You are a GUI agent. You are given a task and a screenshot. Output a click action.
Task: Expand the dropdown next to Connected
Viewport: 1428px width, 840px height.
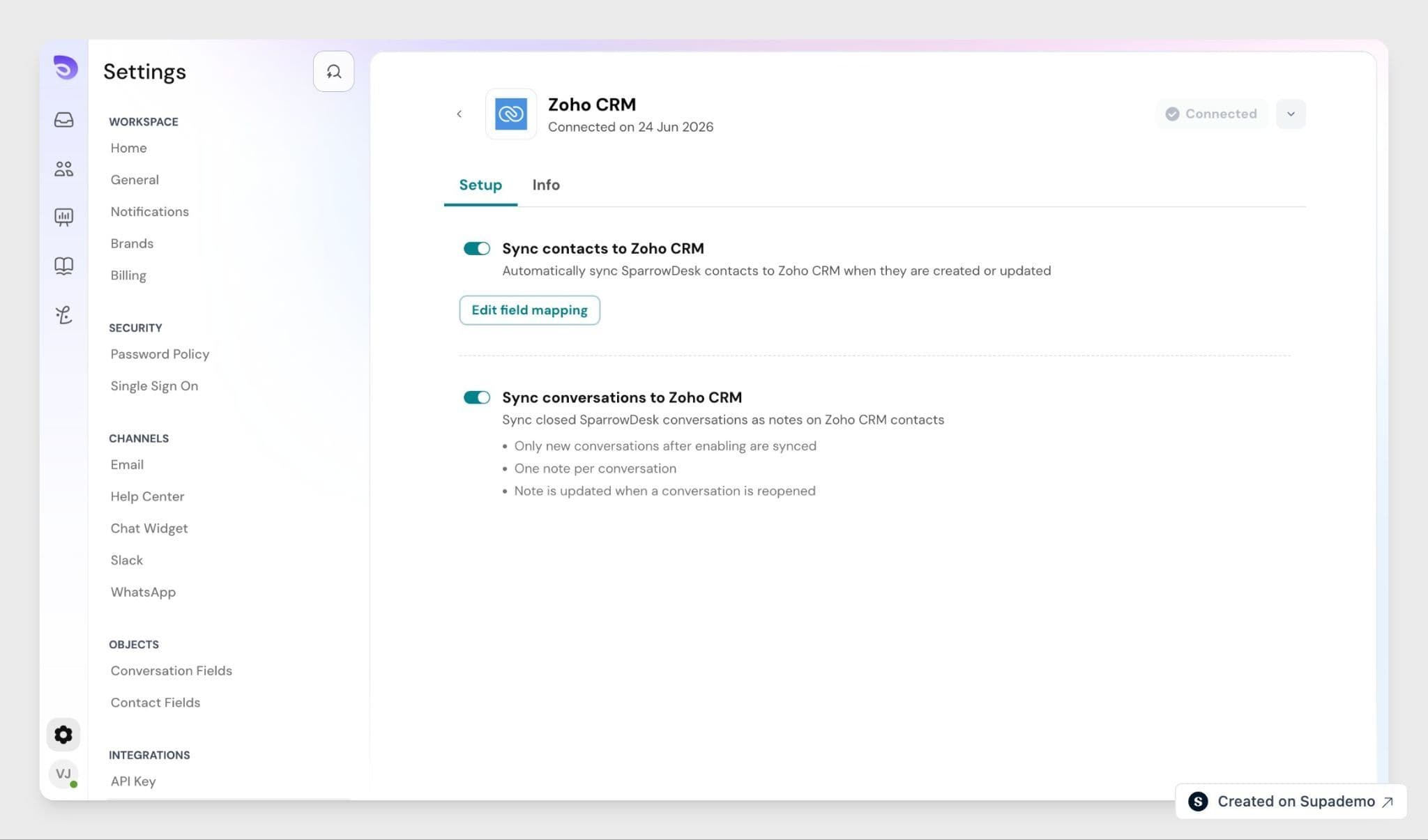tap(1291, 114)
